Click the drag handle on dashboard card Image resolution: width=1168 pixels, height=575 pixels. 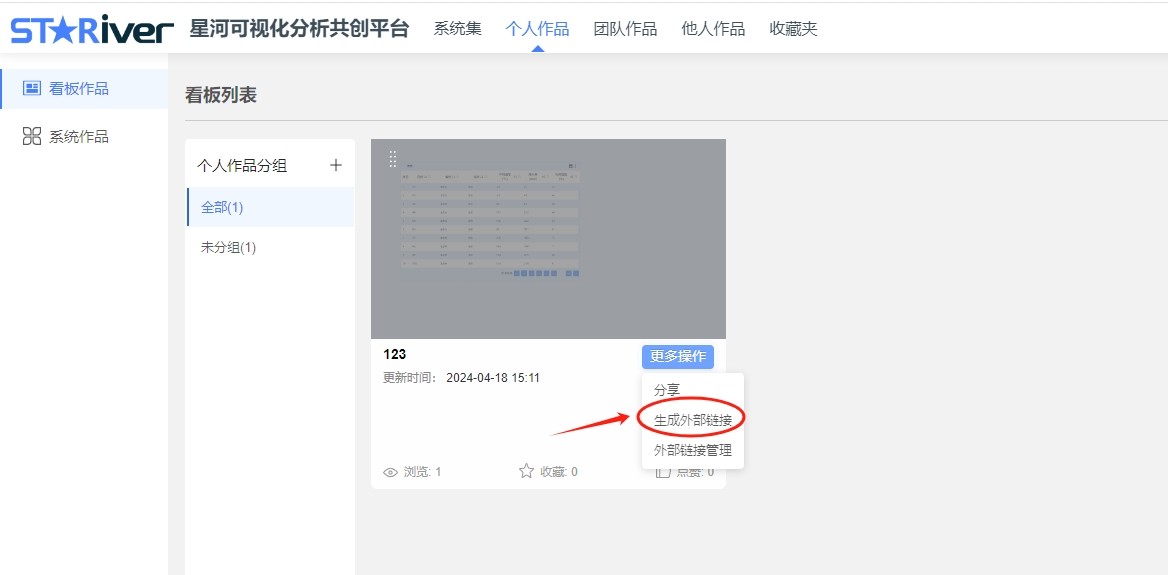[x=393, y=159]
